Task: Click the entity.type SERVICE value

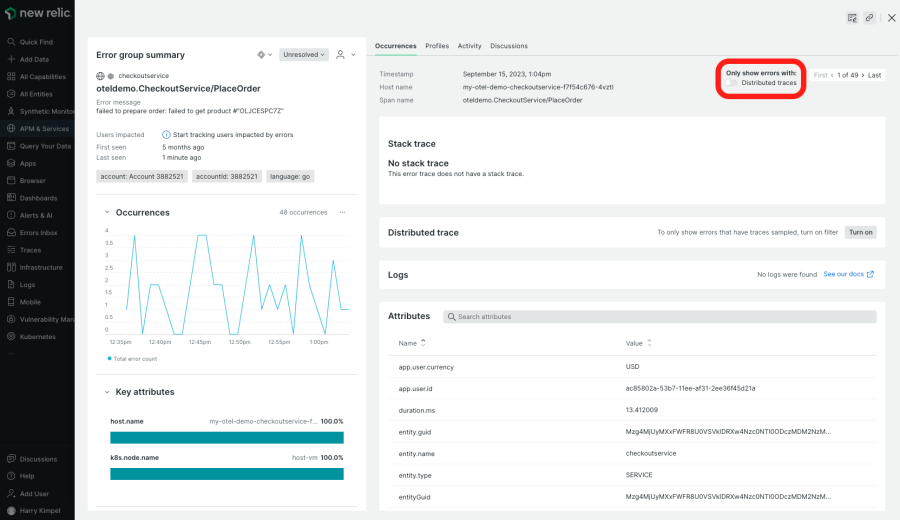Action: coord(639,475)
